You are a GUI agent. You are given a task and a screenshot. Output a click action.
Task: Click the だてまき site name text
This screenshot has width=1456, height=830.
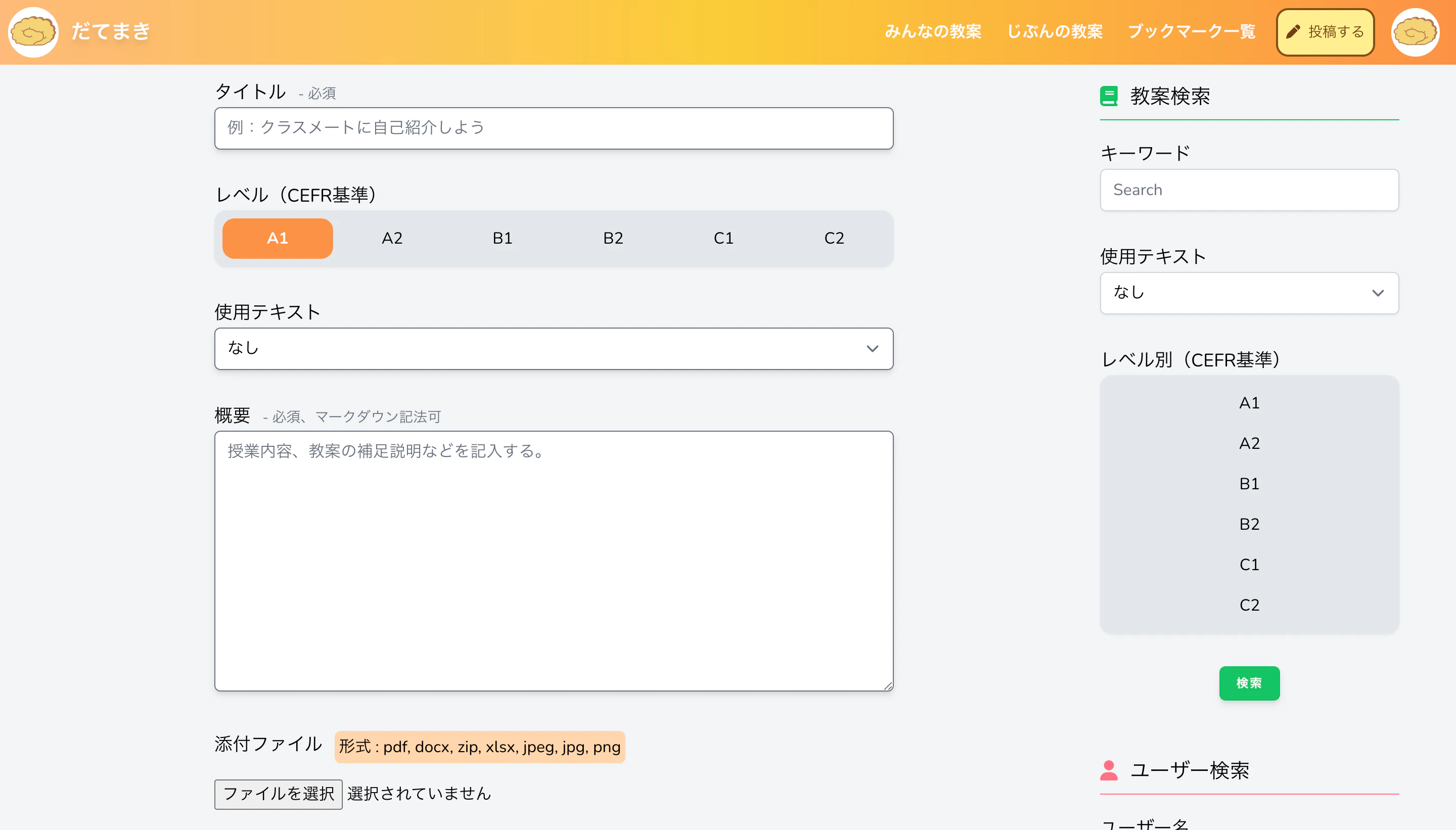pyautogui.click(x=111, y=31)
